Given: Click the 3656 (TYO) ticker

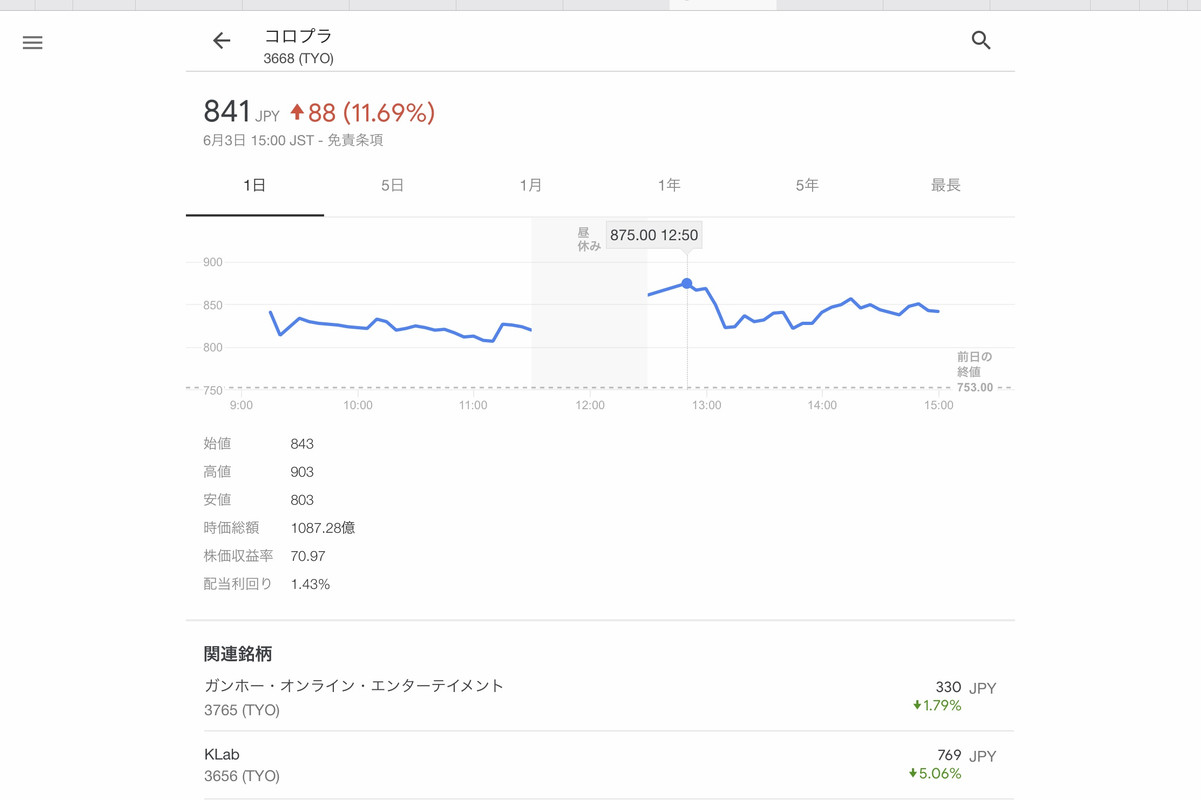Looking at the screenshot, I should [x=242, y=776].
